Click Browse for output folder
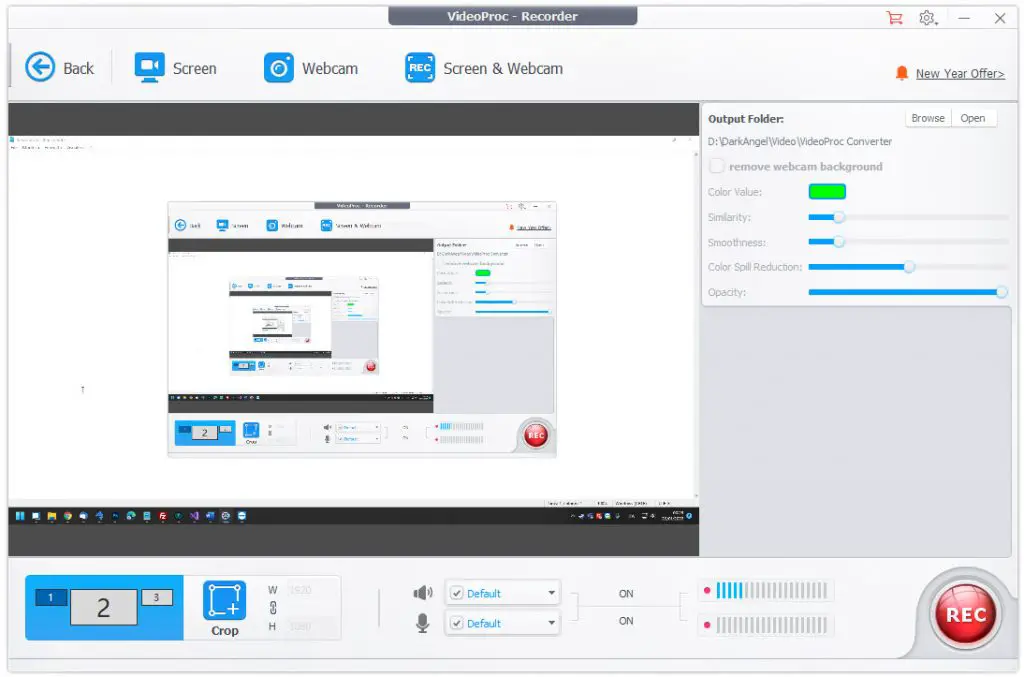The height and width of the screenshot is (677, 1024). [x=927, y=118]
